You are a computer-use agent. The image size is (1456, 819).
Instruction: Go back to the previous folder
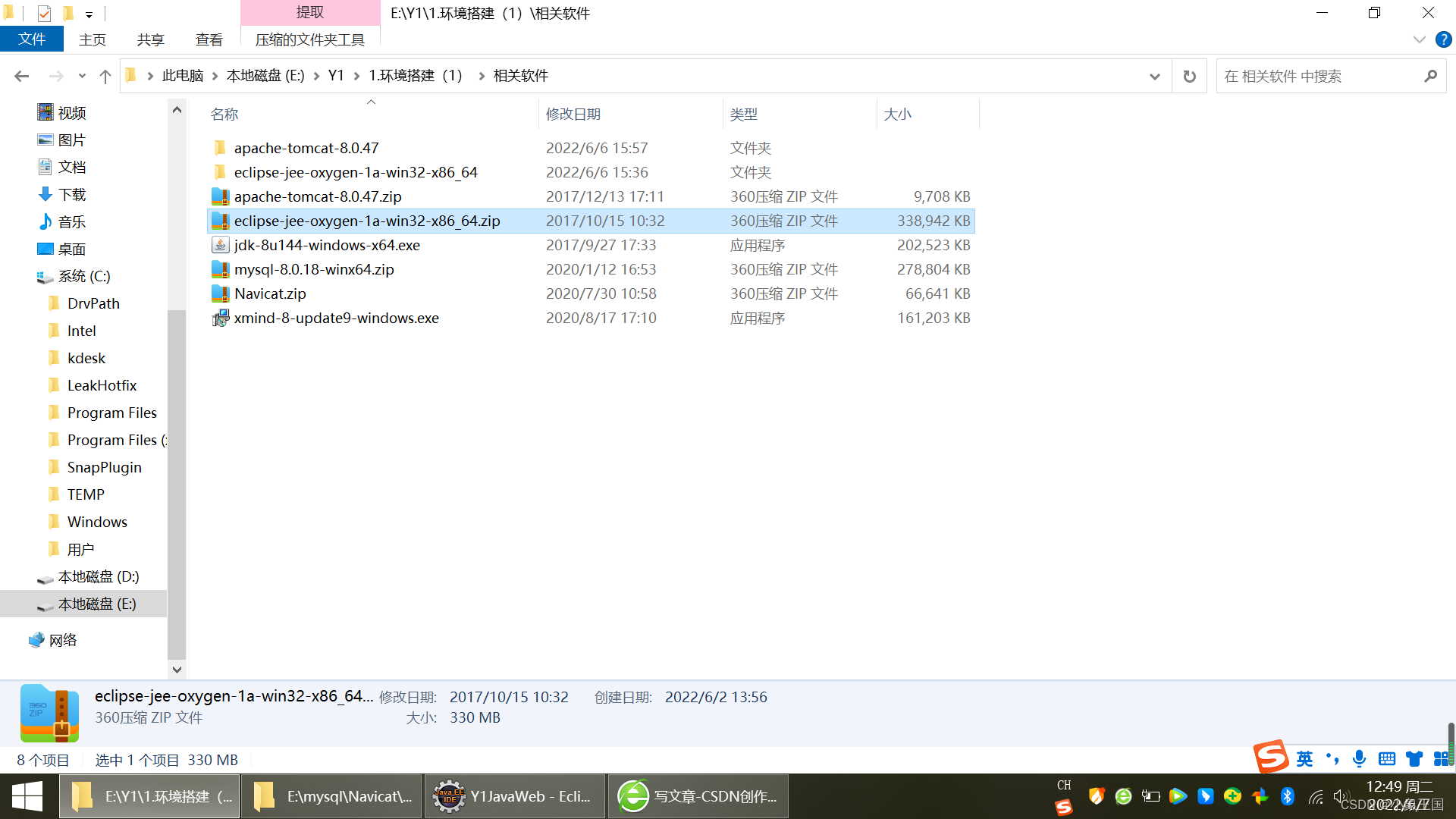tap(21, 76)
